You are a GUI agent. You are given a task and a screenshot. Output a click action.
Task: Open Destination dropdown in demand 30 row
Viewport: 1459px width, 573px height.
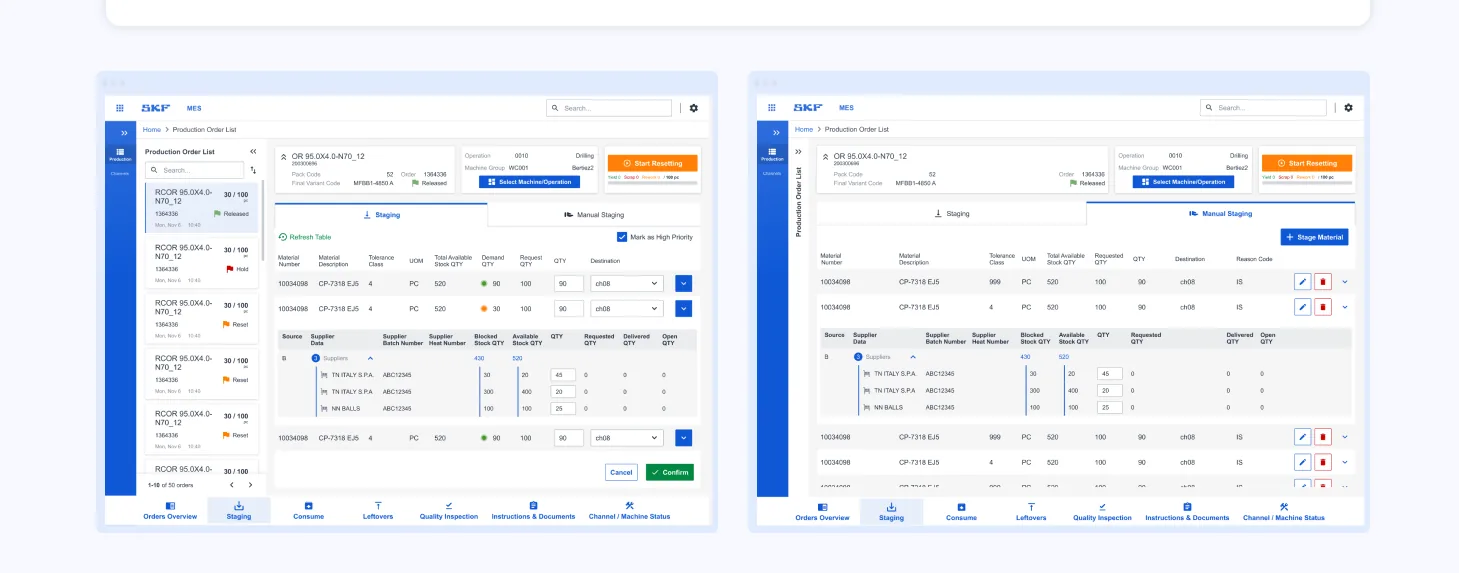point(627,309)
